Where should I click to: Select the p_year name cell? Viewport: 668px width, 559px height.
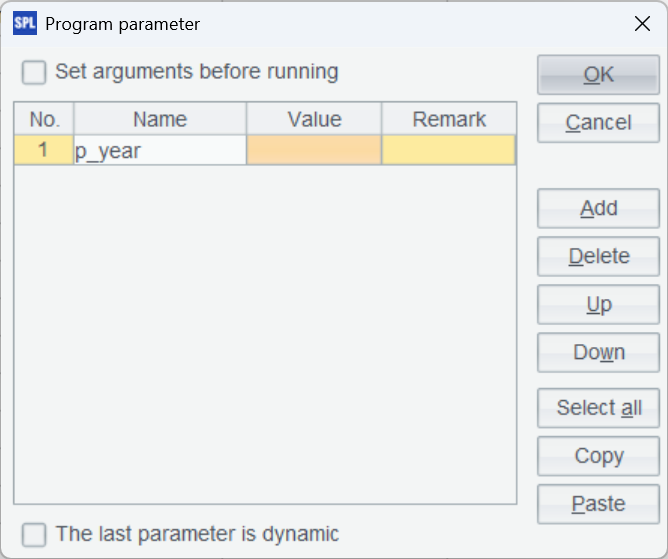point(160,151)
